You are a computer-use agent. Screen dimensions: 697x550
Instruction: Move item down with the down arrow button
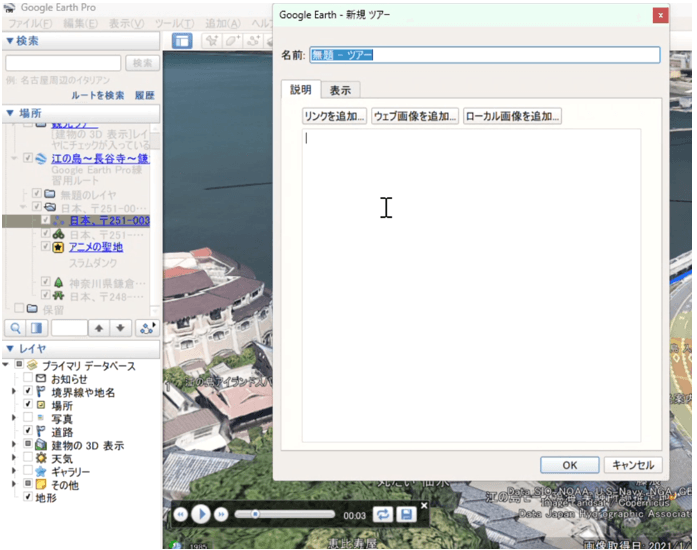(x=120, y=328)
